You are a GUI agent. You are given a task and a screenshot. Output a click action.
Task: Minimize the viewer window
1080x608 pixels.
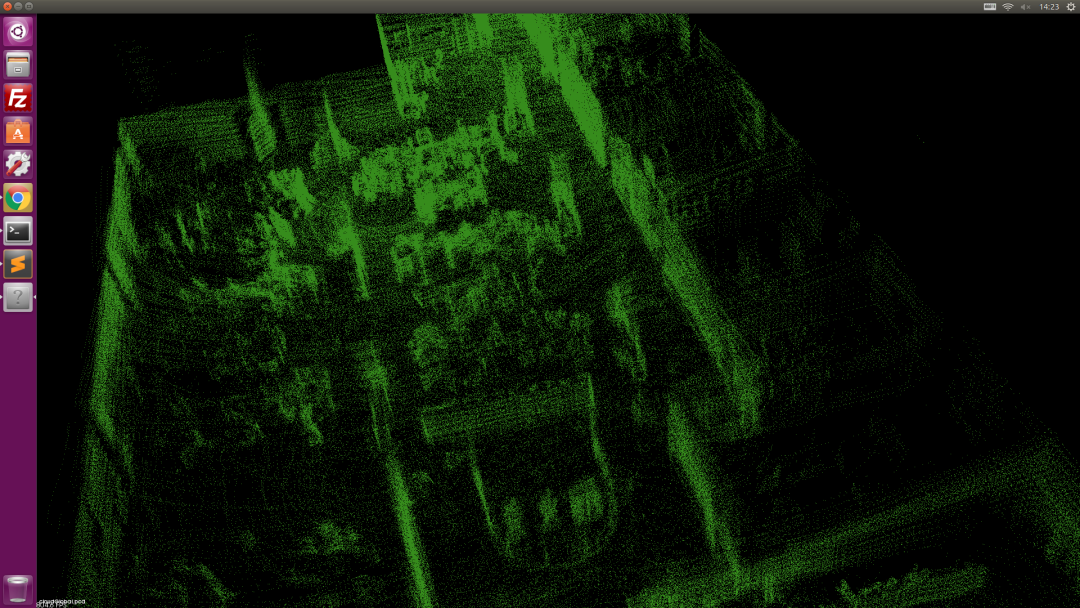(17, 7)
